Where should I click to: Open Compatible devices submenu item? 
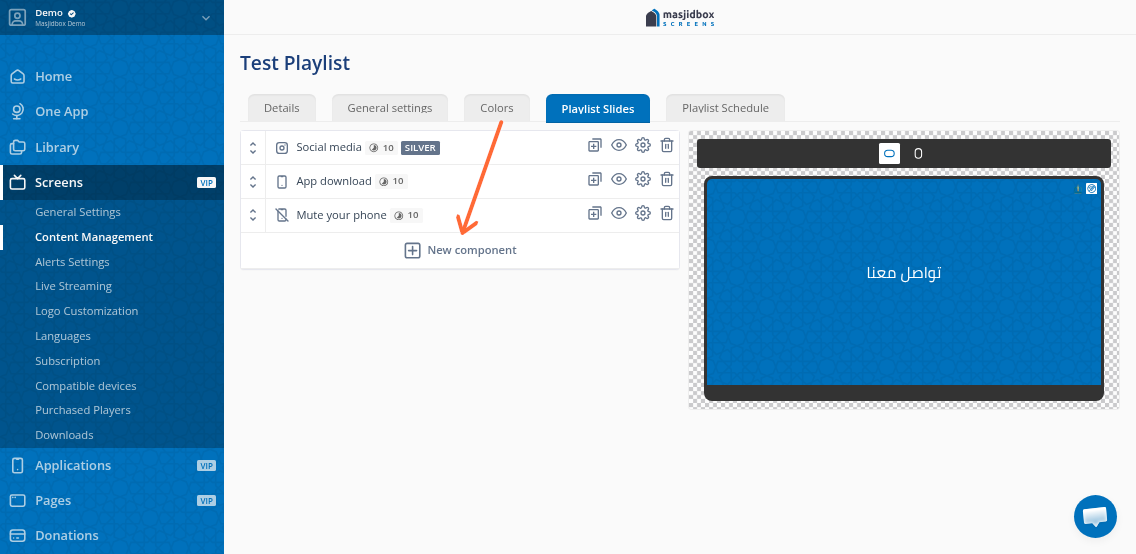click(x=85, y=386)
